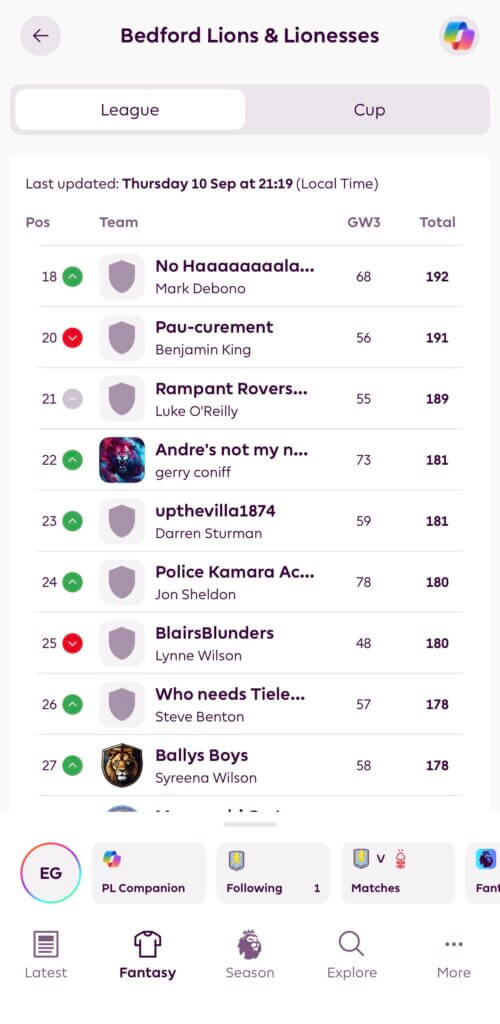Screen dimensions: 500x1024
Task: Tap the bottom sheet drag handle
Action: click(x=250, y=824)
